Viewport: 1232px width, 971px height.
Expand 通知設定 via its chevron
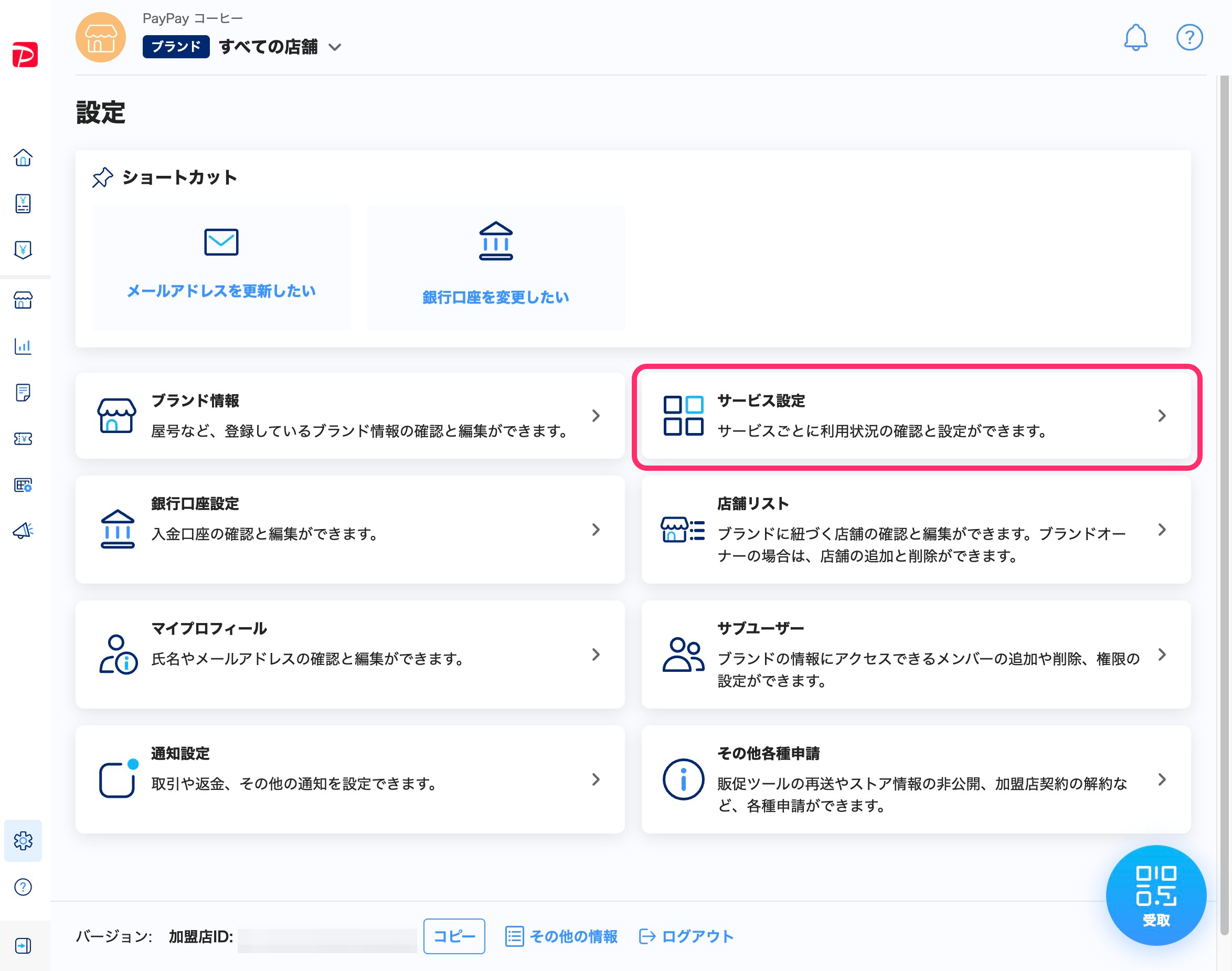(596, 779)
